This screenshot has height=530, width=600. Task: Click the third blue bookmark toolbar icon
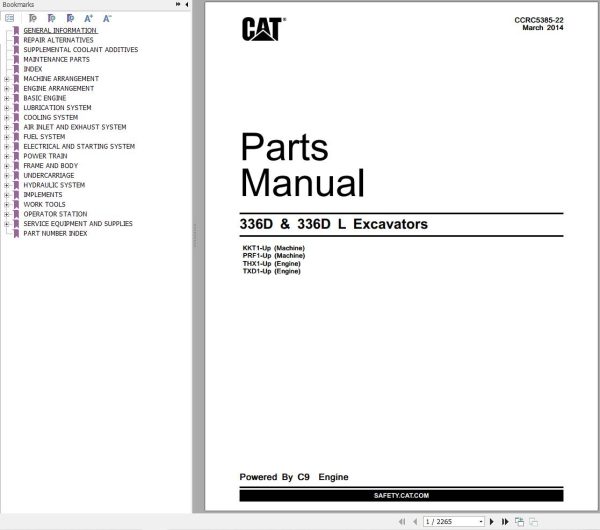pos(70,18)
